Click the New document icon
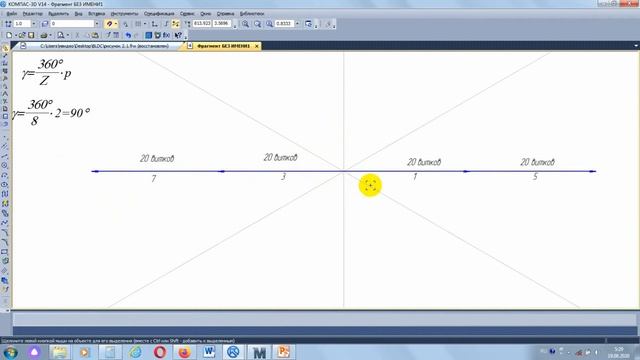 pyautogui.click(x=9, y=35)
